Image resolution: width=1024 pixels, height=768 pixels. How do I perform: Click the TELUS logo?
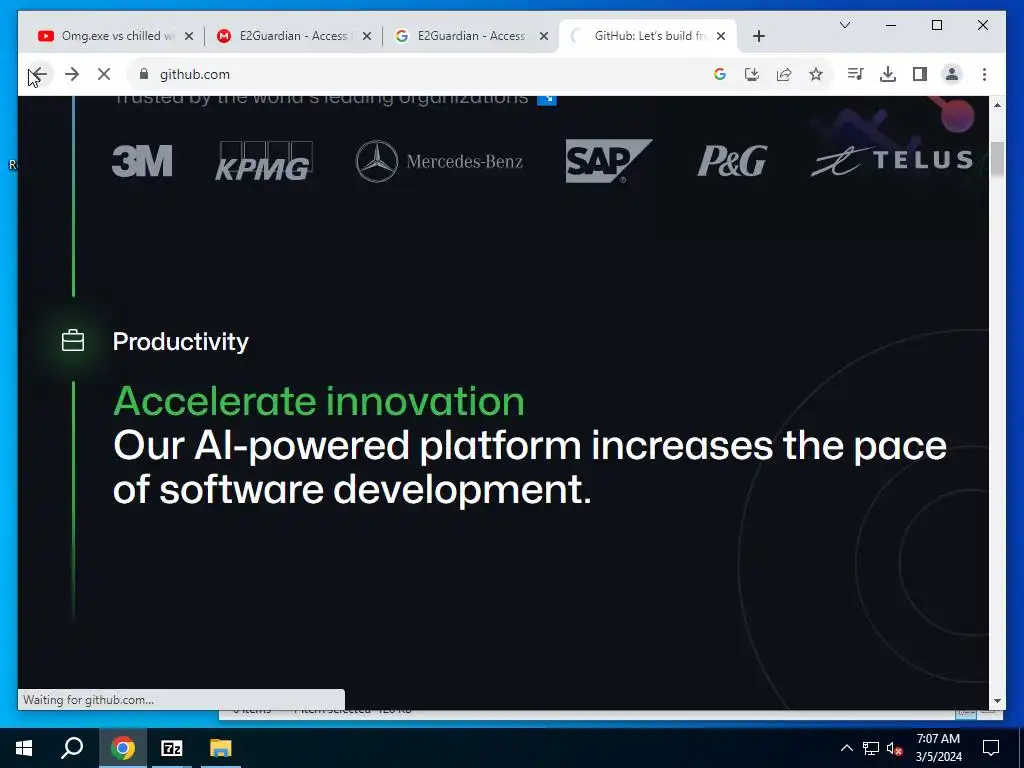tap(892, 161)
